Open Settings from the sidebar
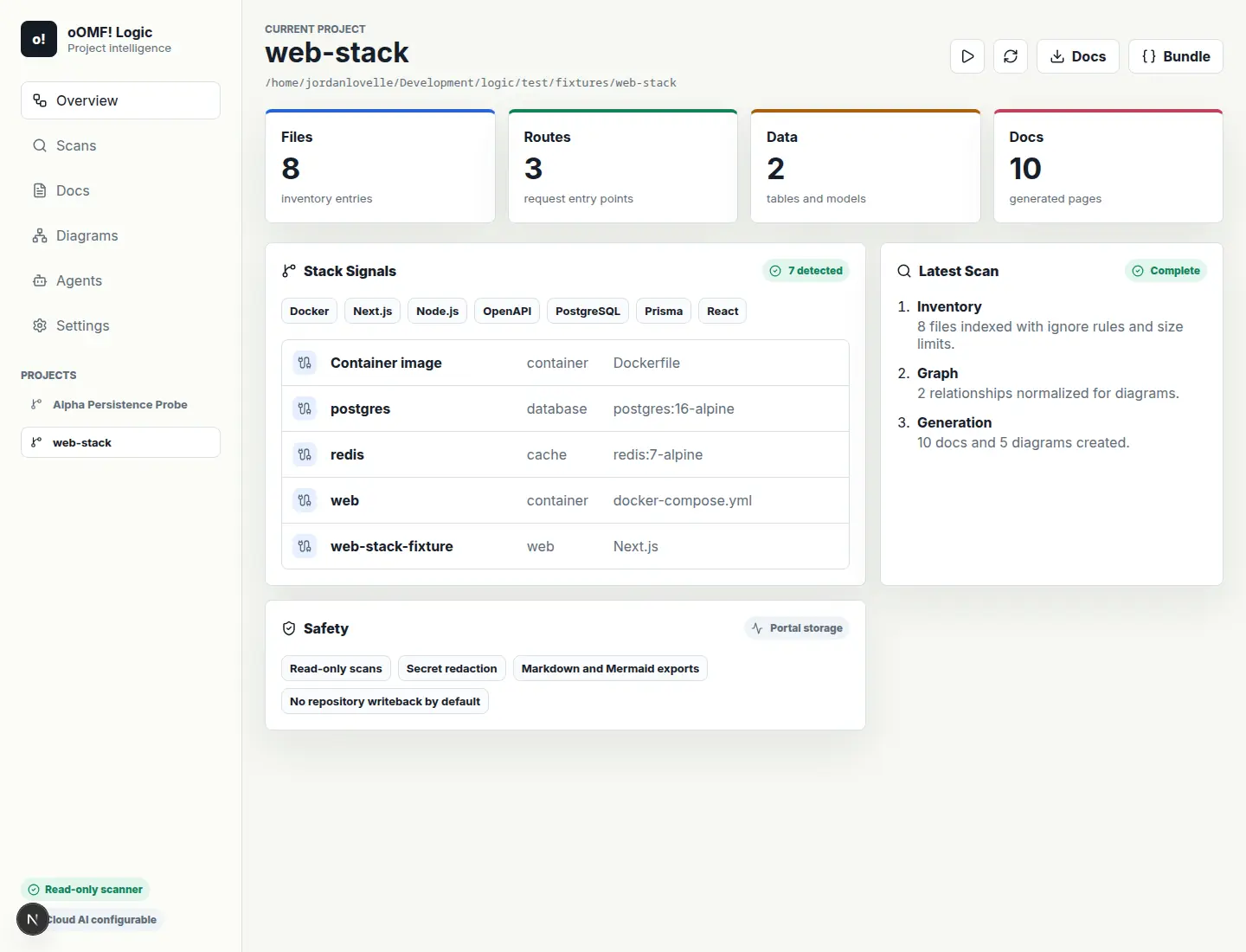1246x952 pixels. point(120,325)
